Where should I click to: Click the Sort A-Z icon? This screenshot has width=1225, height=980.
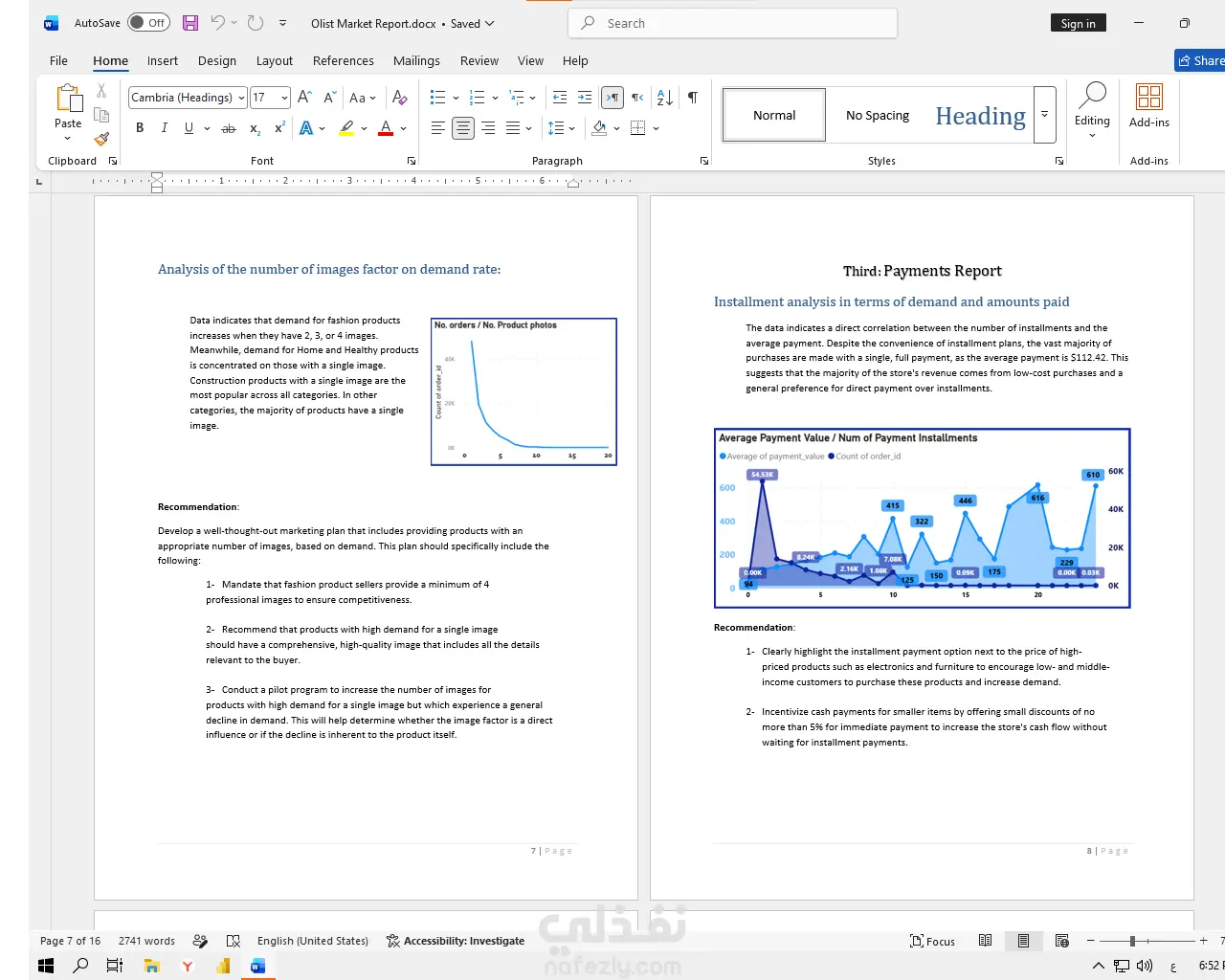click(x=664, y=97)
